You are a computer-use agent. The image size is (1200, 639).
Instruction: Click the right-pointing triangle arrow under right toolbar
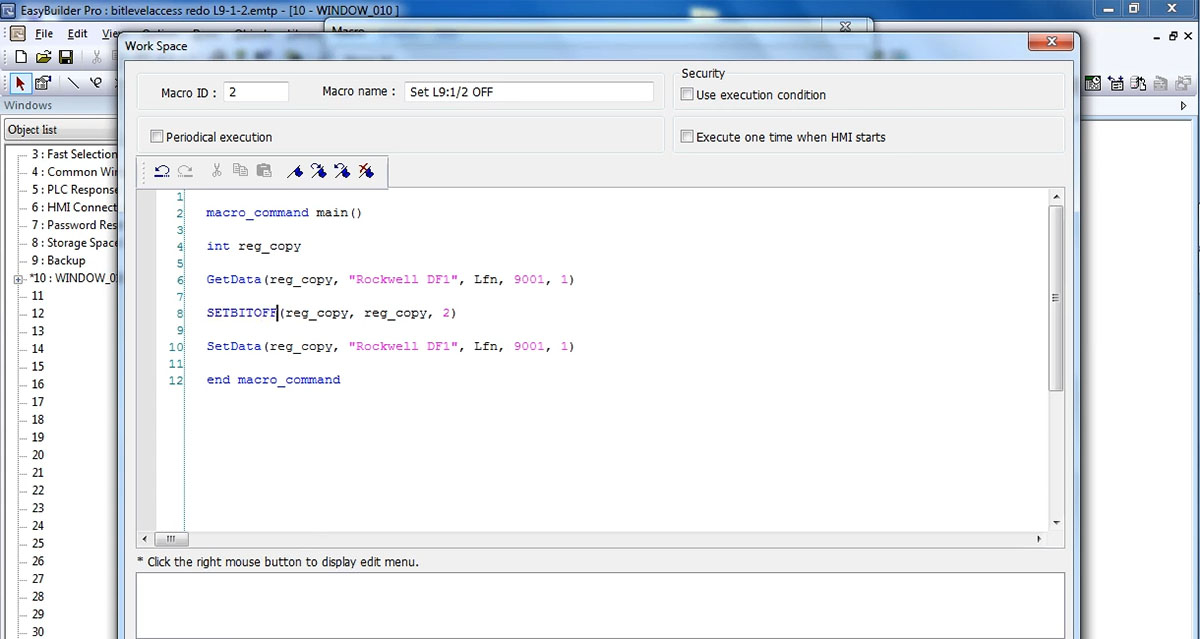[x=1184, y=106]
